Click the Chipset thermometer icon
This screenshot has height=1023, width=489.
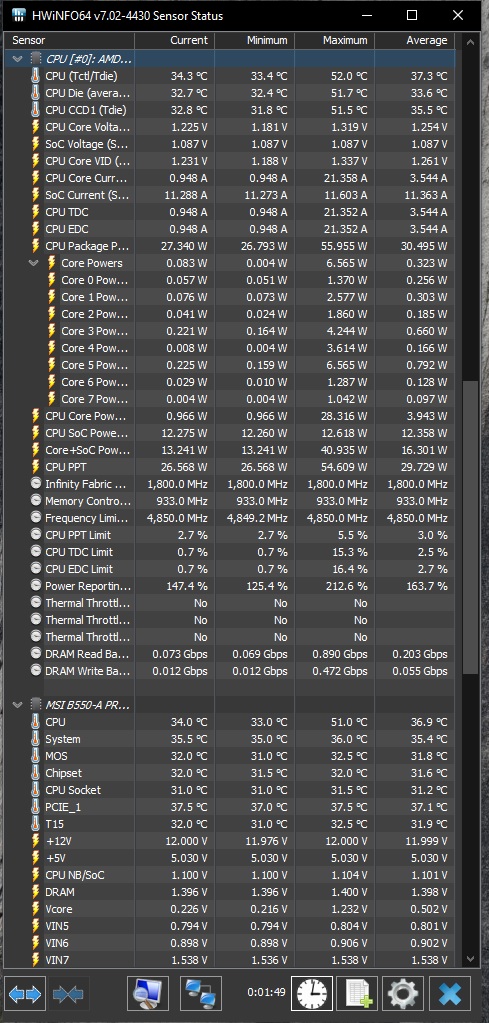tap(35, 772)
